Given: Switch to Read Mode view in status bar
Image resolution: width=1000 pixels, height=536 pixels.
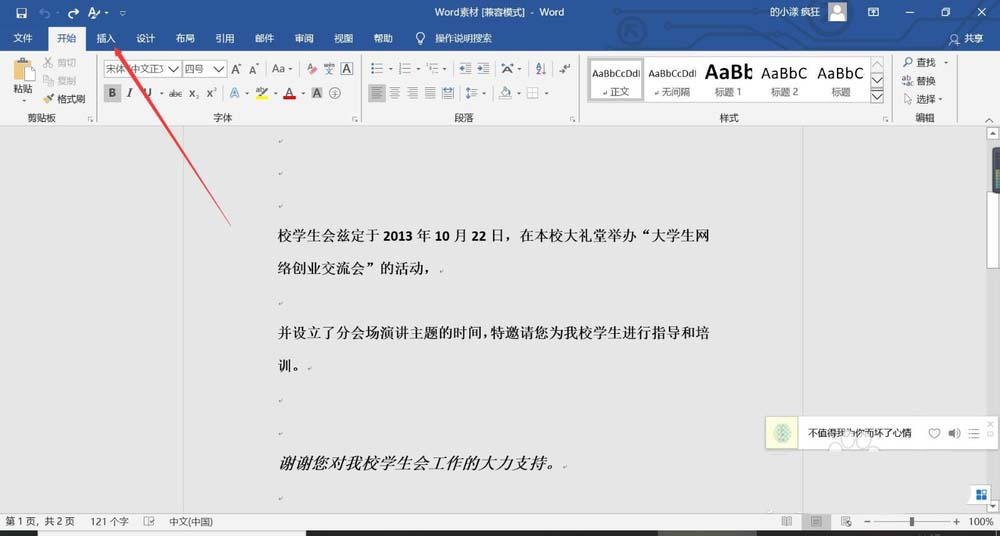Looking at the screenshot, I should tap(788, 522).
